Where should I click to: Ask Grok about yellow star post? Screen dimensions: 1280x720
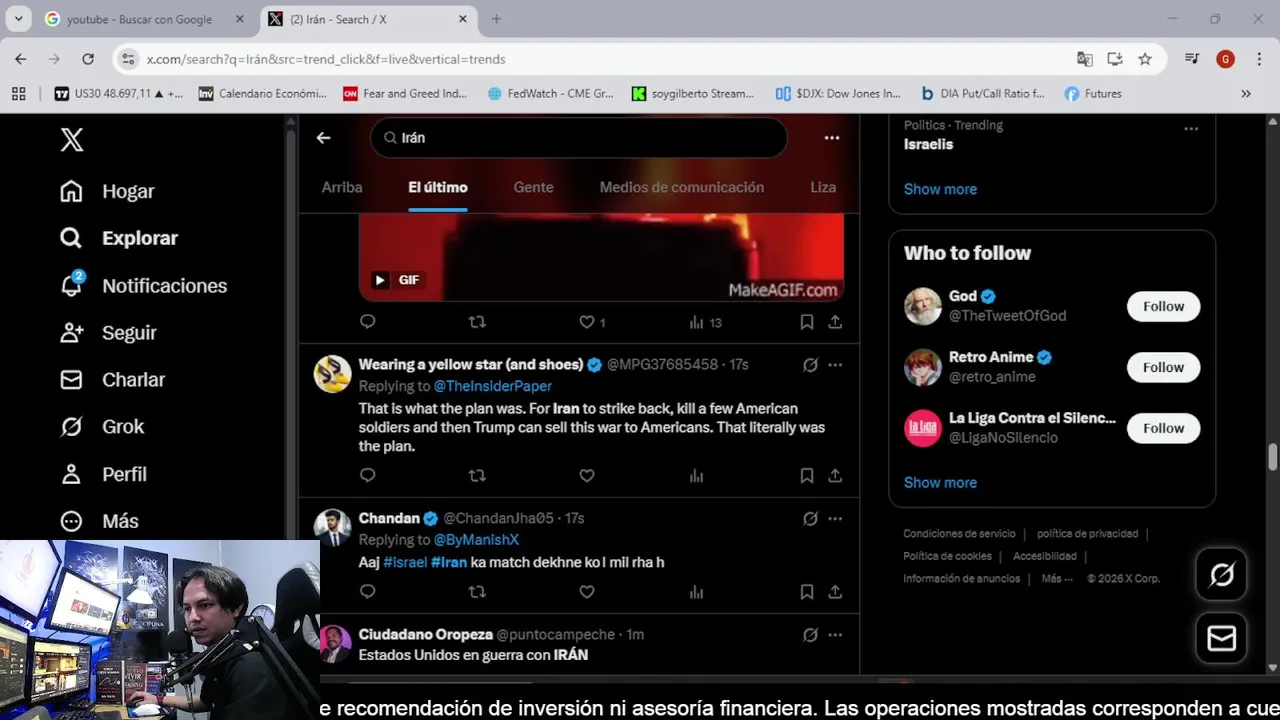810,365
